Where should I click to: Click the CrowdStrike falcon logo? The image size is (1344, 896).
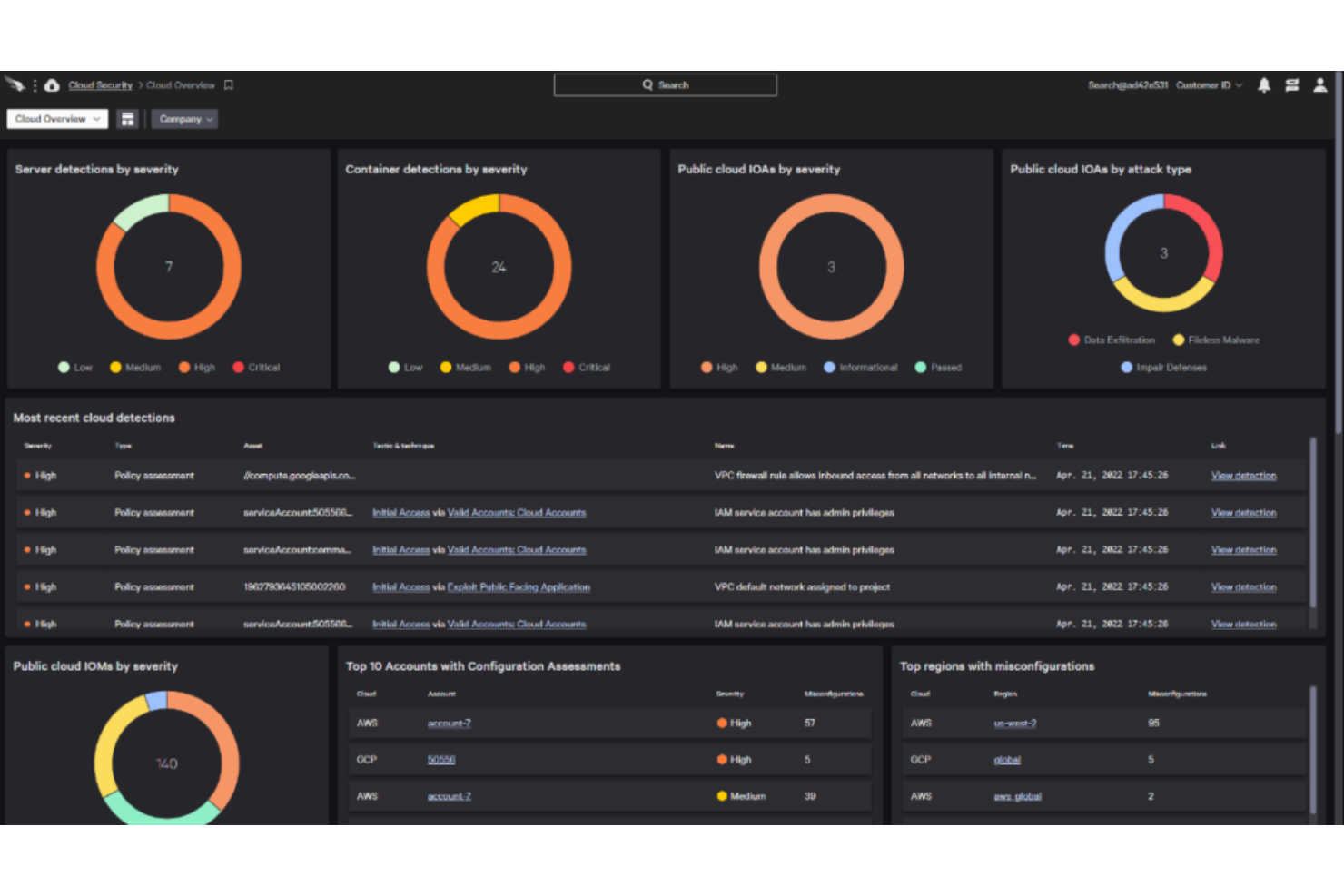(15, 84)
